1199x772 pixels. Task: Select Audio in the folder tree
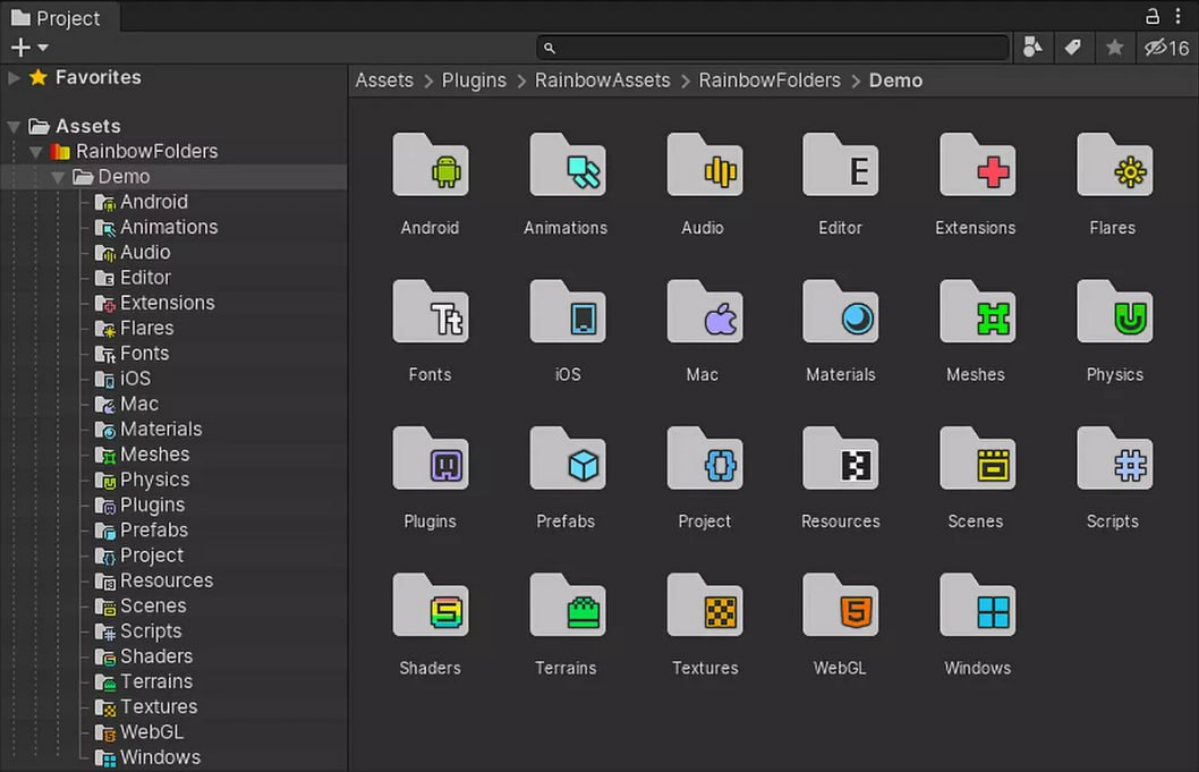[145, 252]
